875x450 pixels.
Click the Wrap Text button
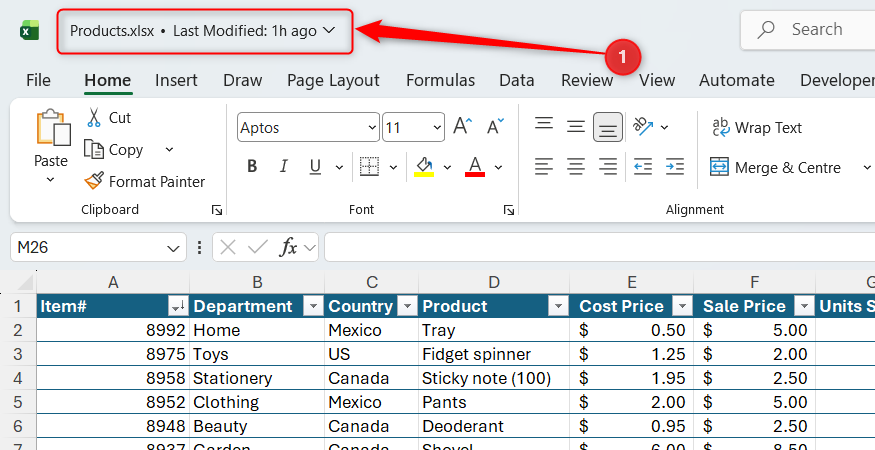tap(757, 128)
